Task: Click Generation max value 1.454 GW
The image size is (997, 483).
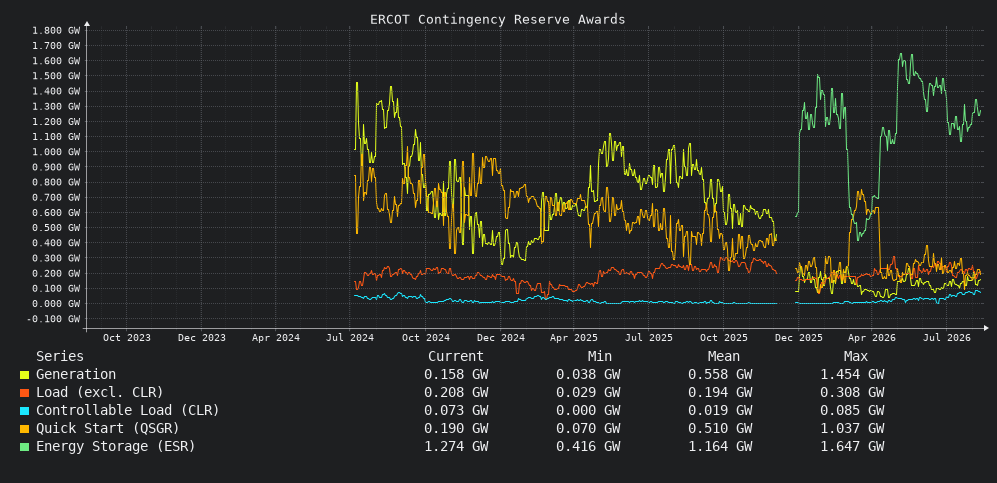Action: point(852,375)
